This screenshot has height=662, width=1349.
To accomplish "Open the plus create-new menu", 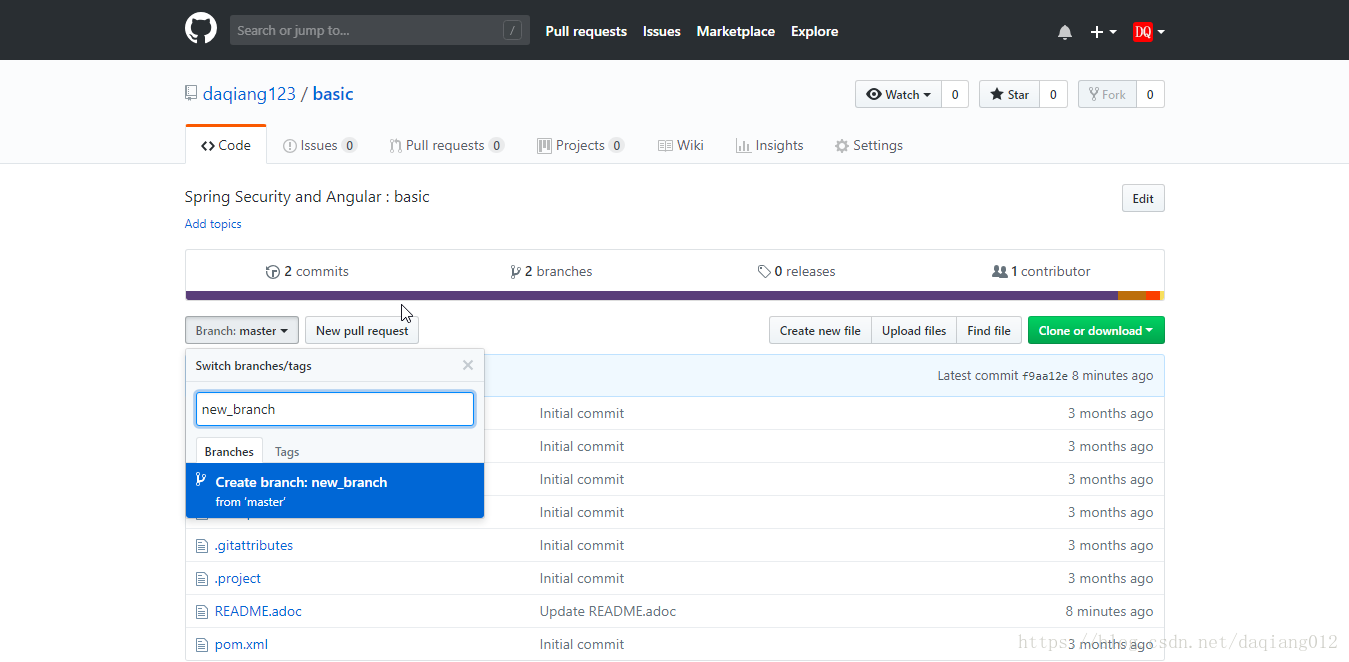I will tap(1103, 32).
